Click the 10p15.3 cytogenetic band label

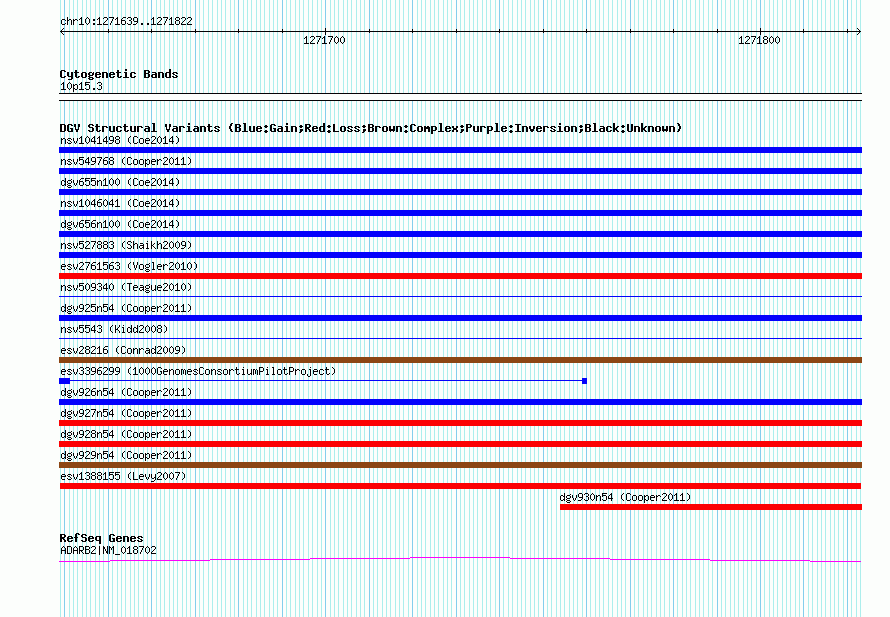point(81,86)
